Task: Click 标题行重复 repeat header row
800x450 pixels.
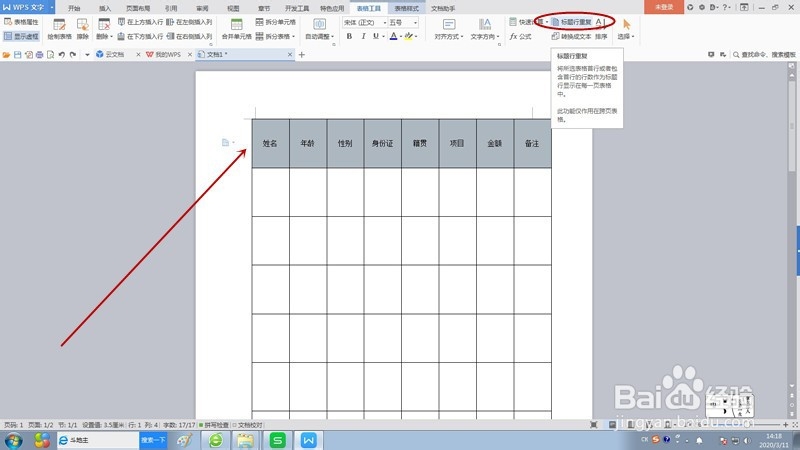Action: tap(571, 22)
